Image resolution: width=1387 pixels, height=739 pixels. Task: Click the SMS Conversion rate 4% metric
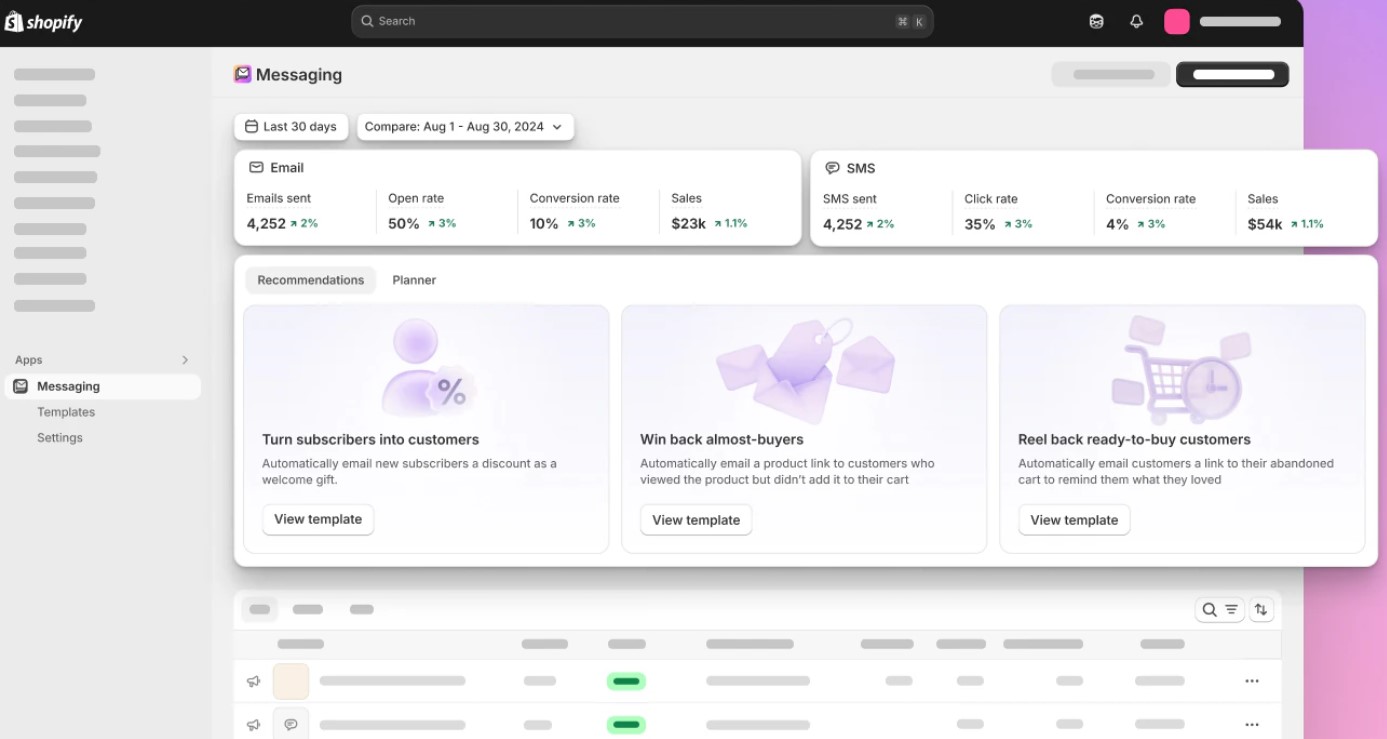[1117, 224]
